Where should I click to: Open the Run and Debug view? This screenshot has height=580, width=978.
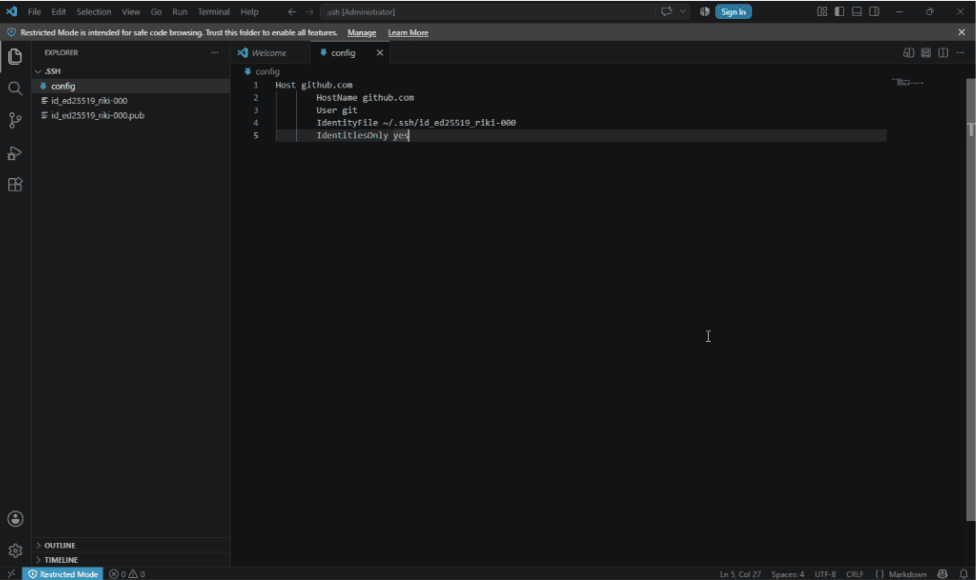tap(15, 153)
